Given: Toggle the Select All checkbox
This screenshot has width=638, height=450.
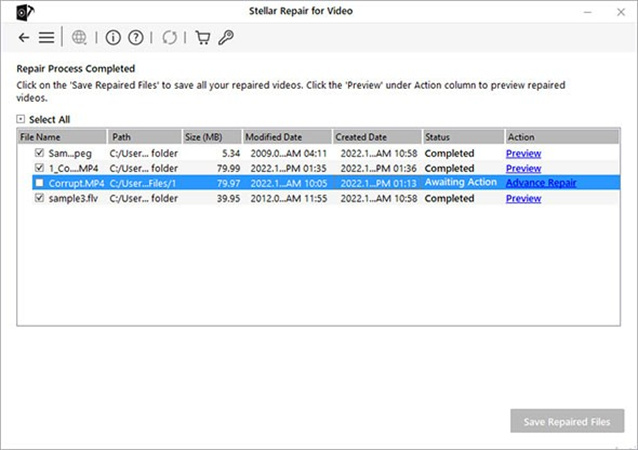Looking at the screenshot, I should pos(21,119).
